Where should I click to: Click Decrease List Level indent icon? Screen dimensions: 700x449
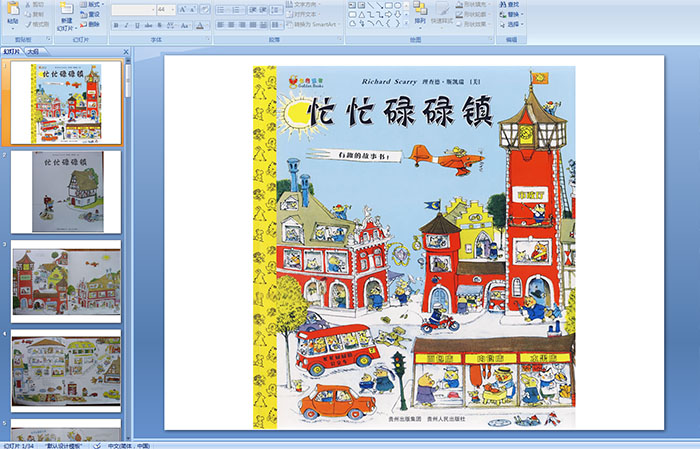252,10
